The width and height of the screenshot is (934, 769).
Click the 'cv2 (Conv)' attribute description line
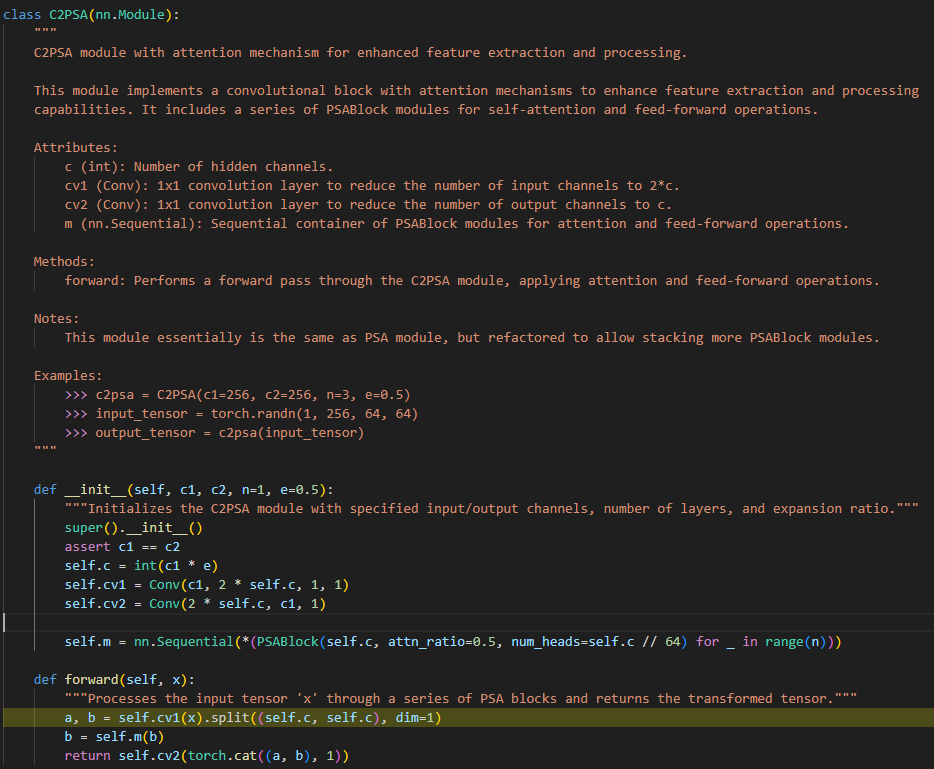click(x=368, y=205)
